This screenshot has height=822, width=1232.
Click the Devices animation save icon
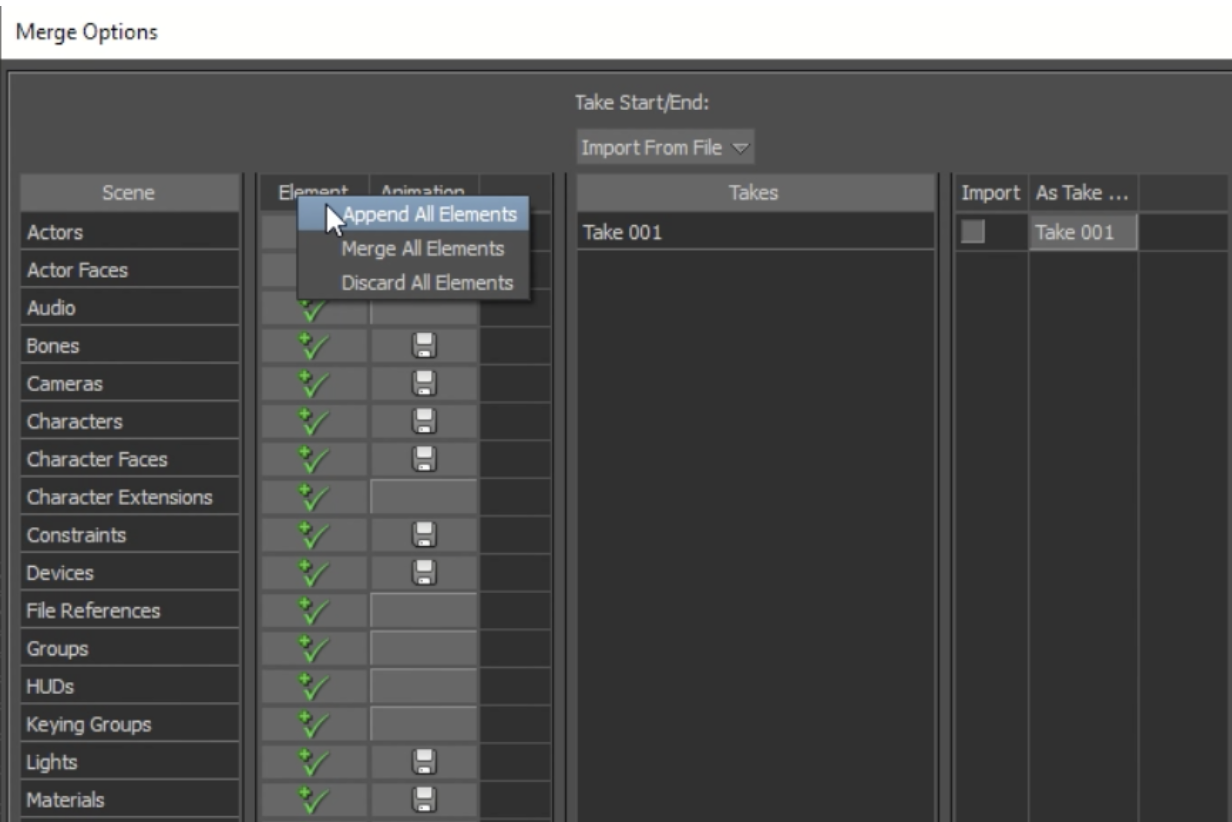pos(423,573)
